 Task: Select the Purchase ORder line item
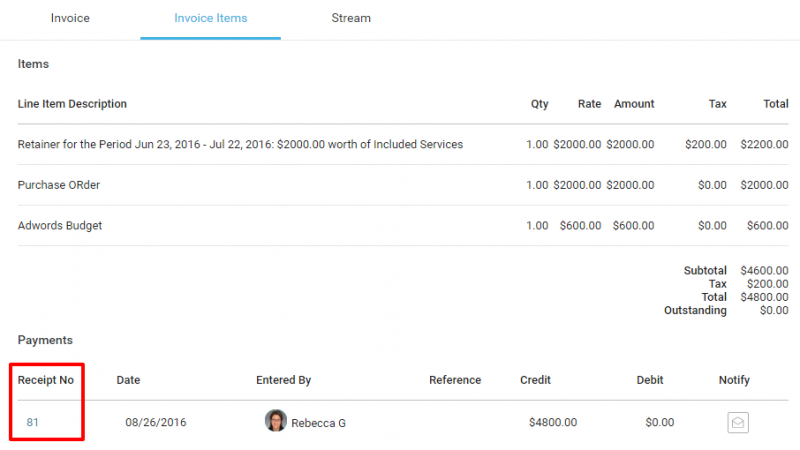pos(59,186)
